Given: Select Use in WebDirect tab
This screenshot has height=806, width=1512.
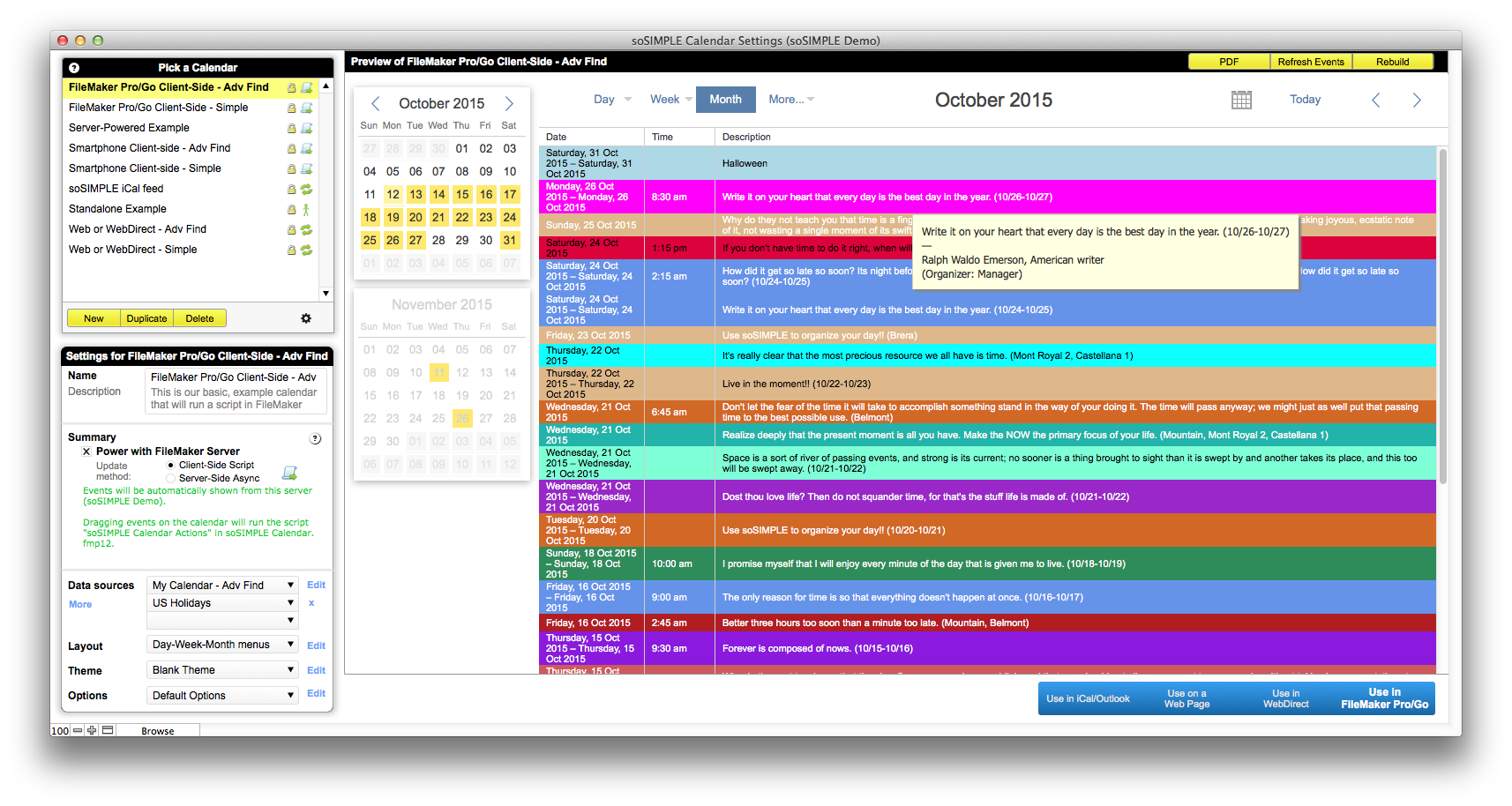Looking at the screenshot, I should coord(1285,698).
